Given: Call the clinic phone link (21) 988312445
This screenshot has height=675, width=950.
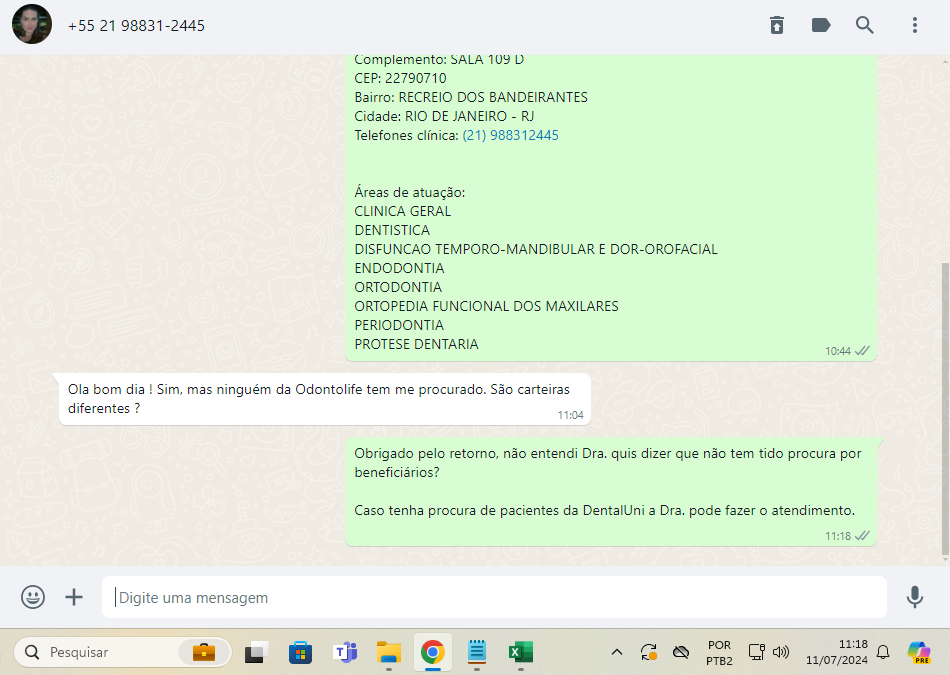Looking at the screenshot, I should (510, 135).
